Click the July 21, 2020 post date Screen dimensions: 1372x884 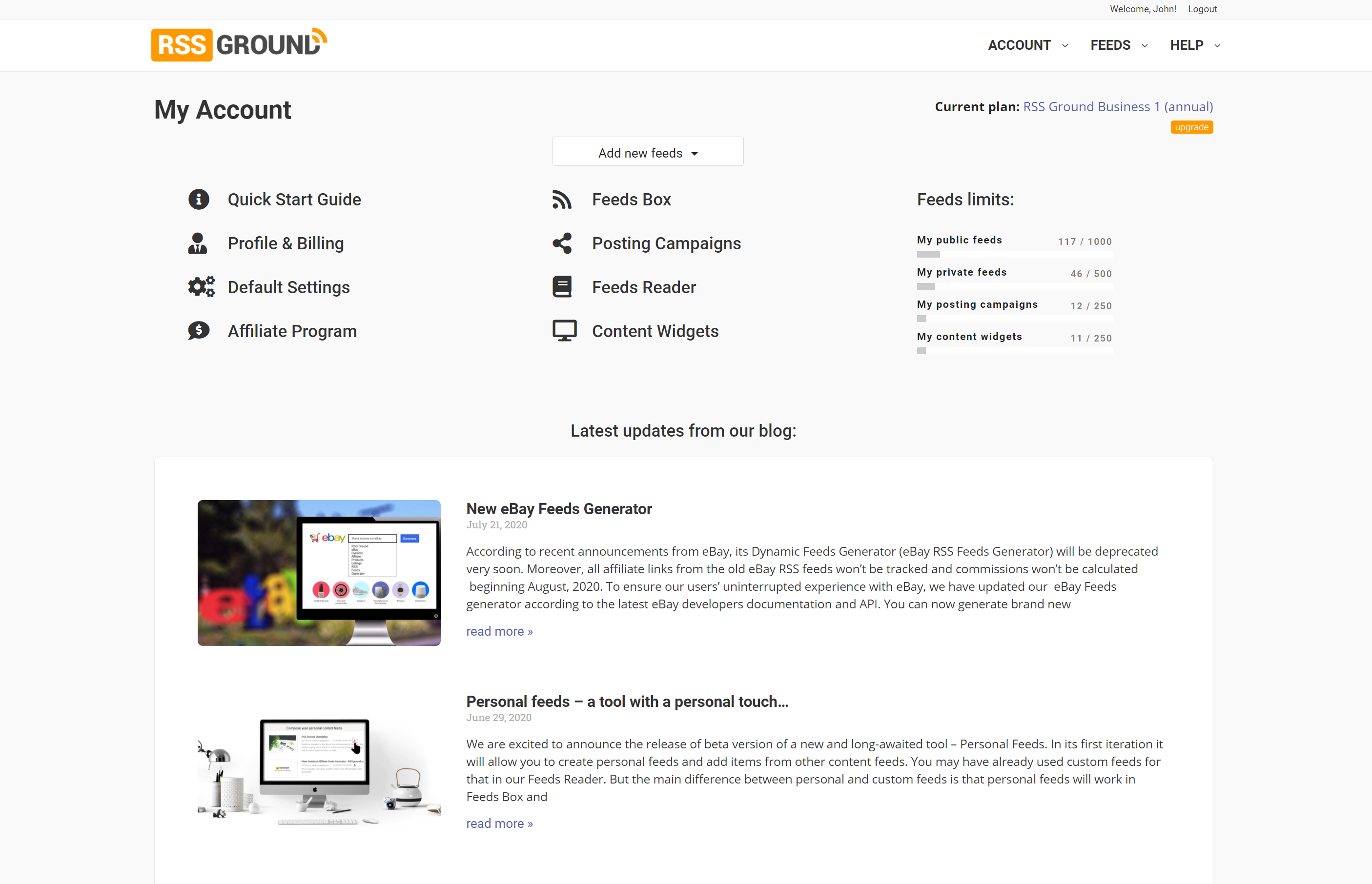click(x=496, y=524)
